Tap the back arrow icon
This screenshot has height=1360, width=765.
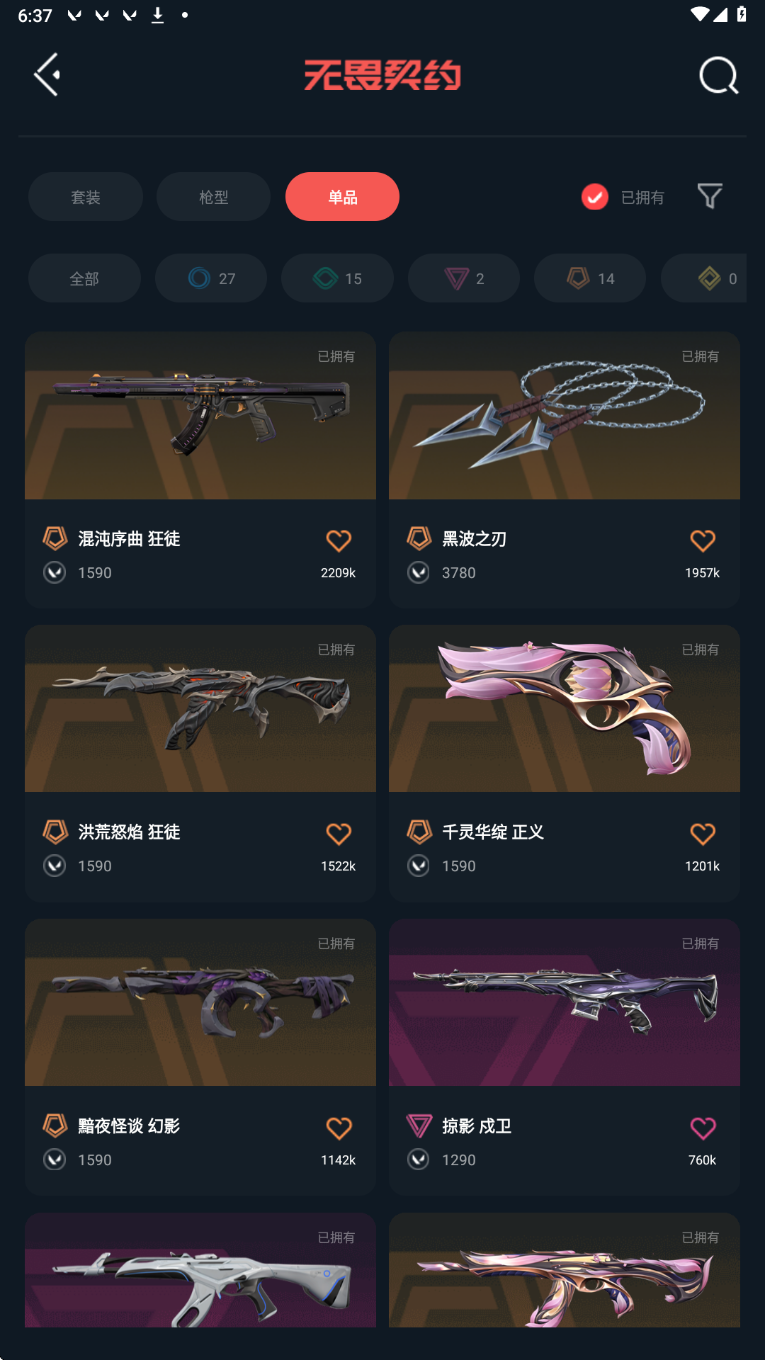click(x=47, y=75)
